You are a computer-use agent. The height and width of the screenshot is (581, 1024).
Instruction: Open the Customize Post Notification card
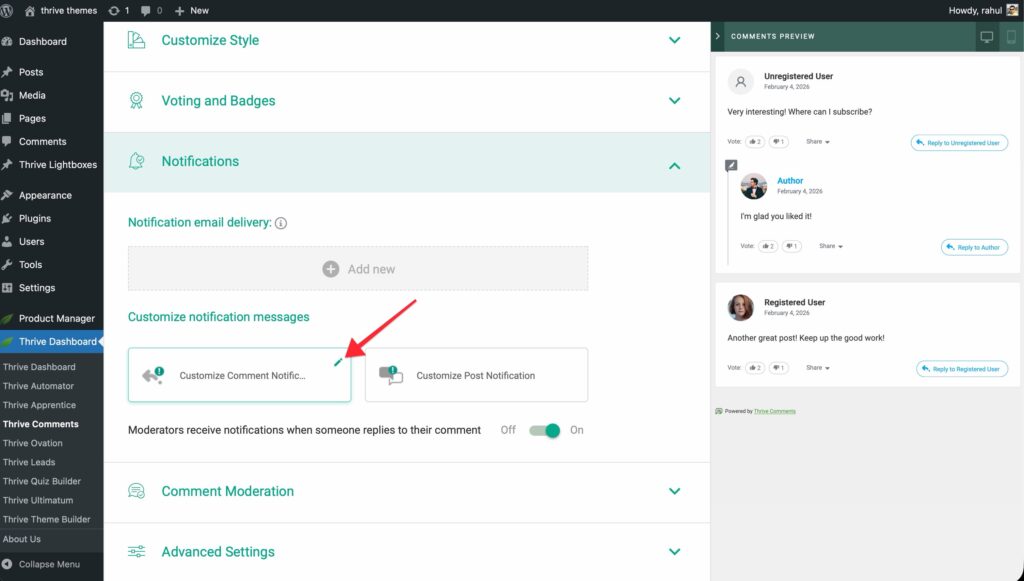[x=476, y=376]
